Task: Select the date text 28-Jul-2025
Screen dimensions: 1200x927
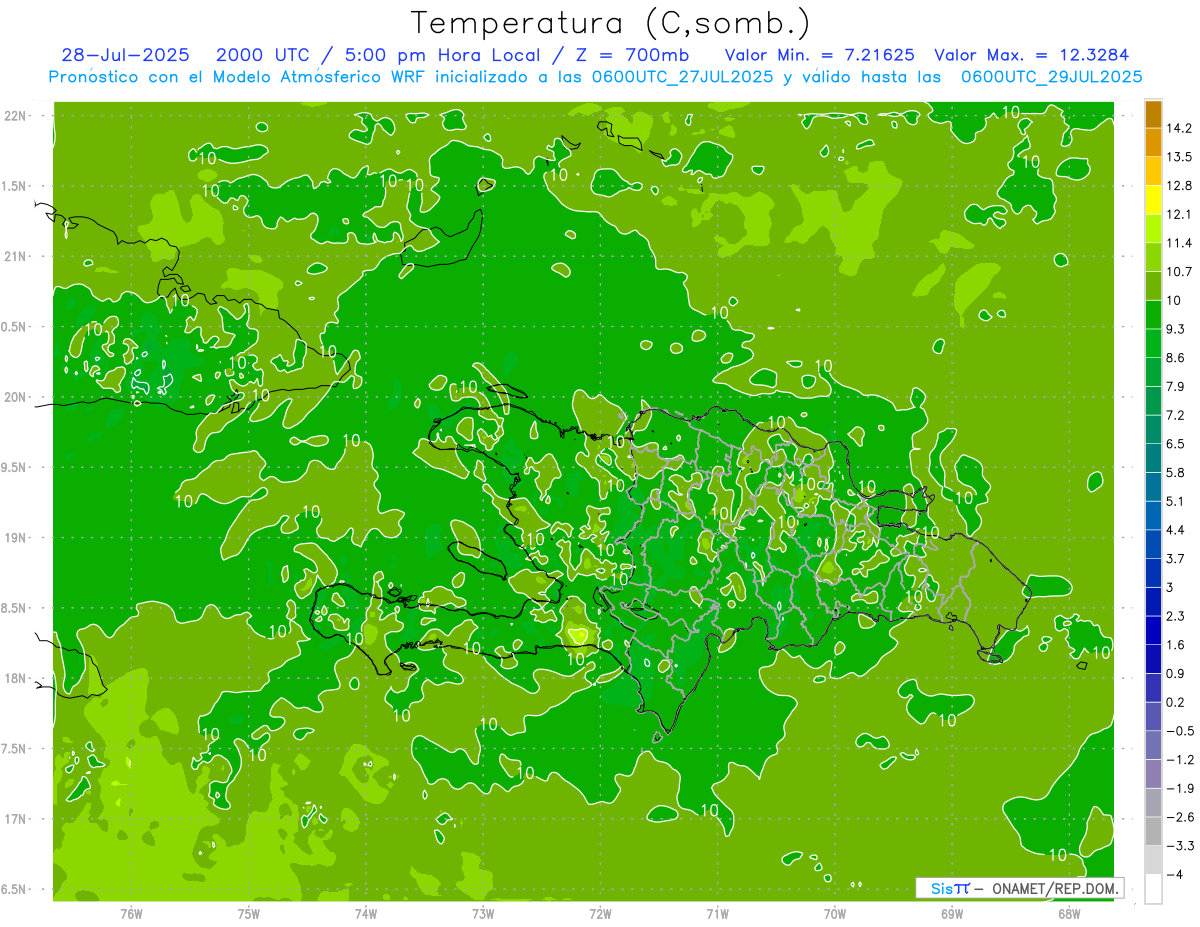Action: [x=127, y=55]
